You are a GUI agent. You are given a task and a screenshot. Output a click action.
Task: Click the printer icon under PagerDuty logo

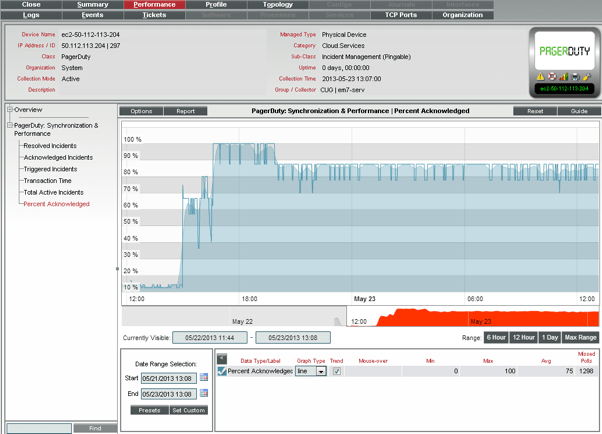[574, 76]
